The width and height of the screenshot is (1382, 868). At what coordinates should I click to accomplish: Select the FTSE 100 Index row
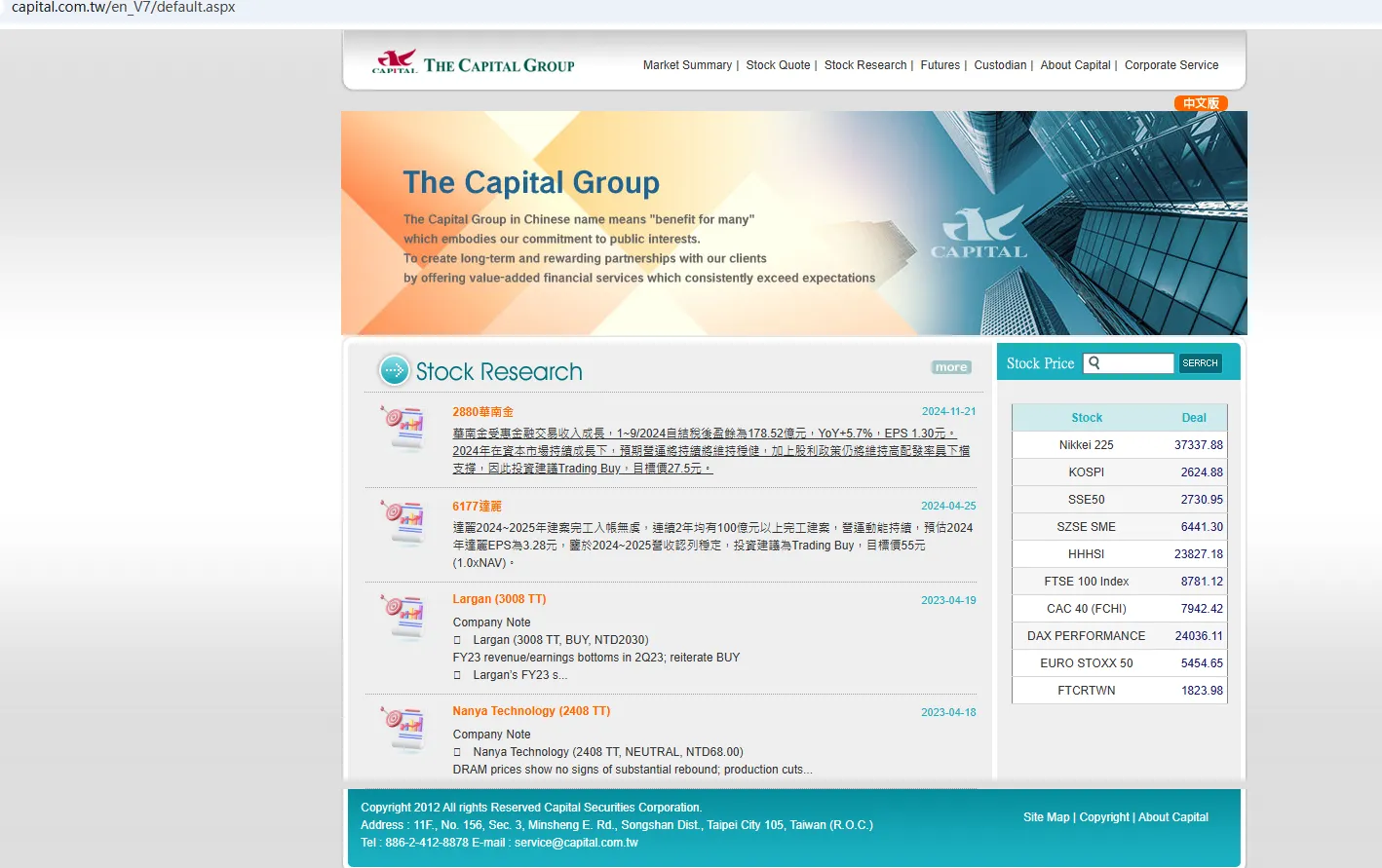[1120, 582]
